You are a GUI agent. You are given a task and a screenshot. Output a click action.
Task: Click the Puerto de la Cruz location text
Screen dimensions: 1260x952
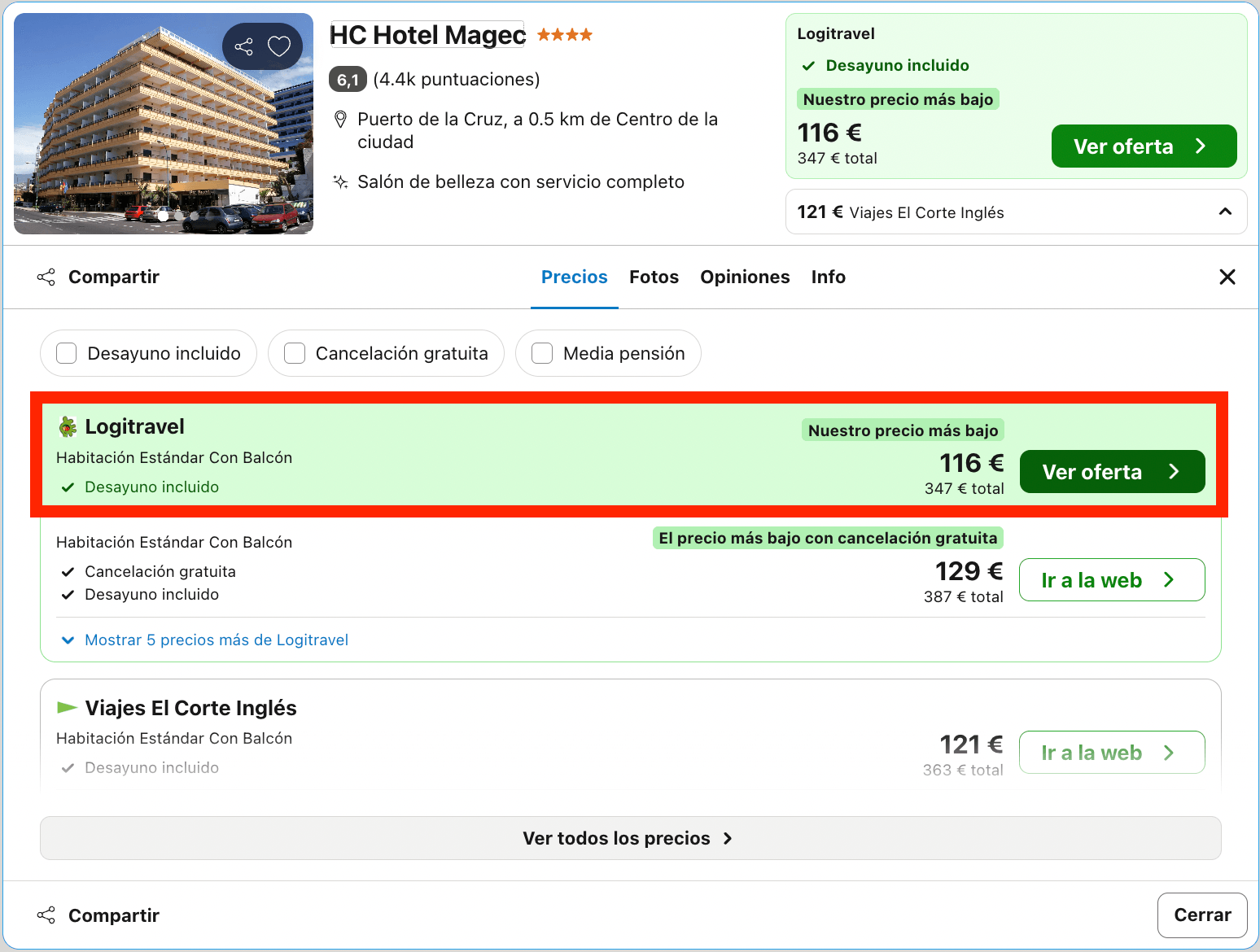pyautogui.click(x=538, y=130)
